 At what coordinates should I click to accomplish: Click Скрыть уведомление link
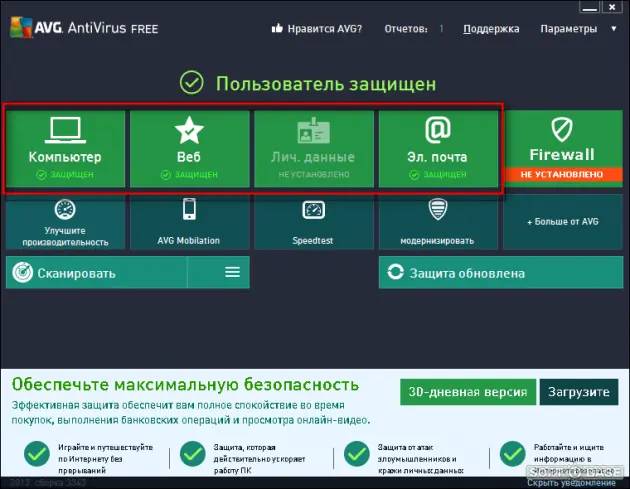(571, 483)
